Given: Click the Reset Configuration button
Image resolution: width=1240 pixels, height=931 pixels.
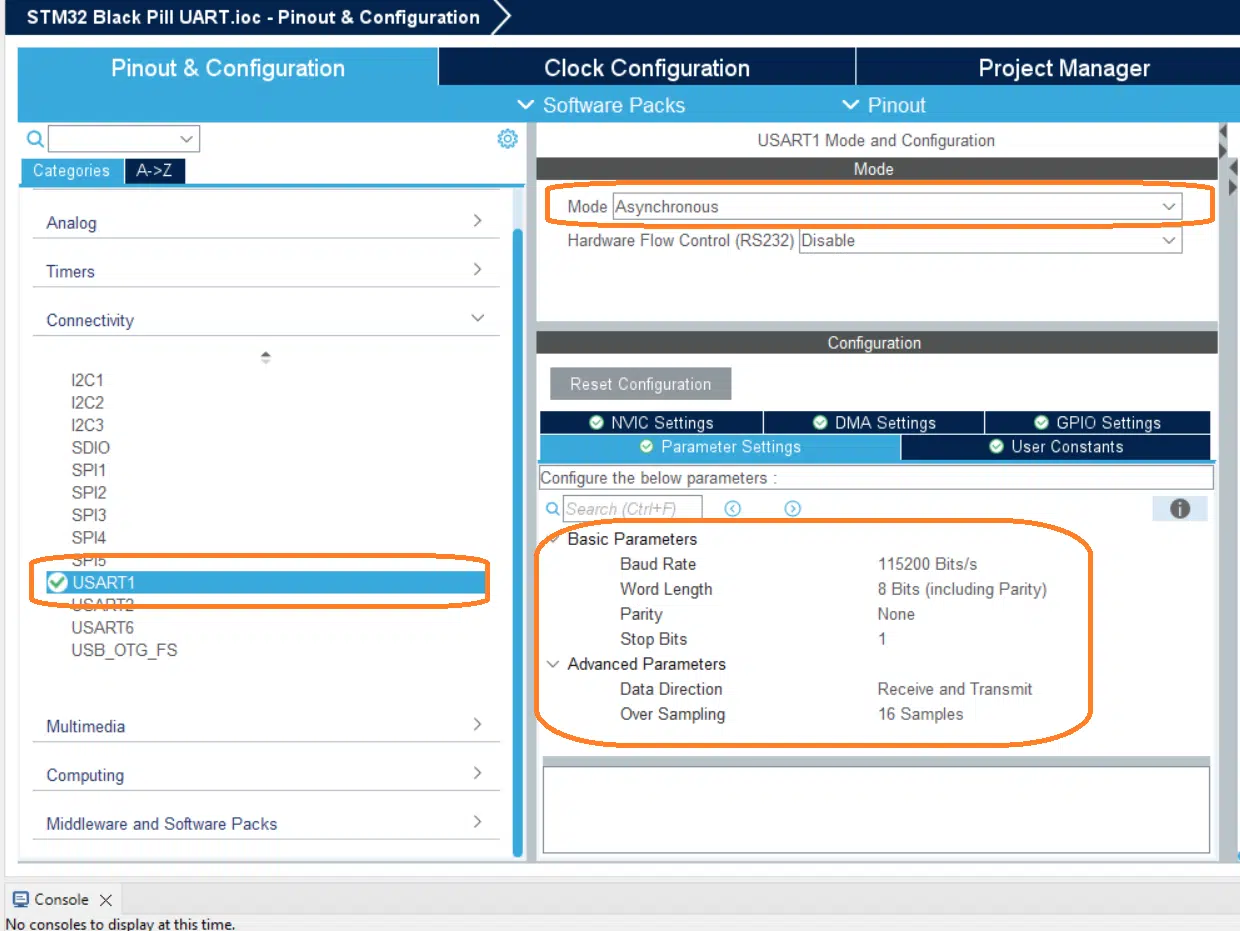Looking at the screenshot, I should click(x=641, y=384).
